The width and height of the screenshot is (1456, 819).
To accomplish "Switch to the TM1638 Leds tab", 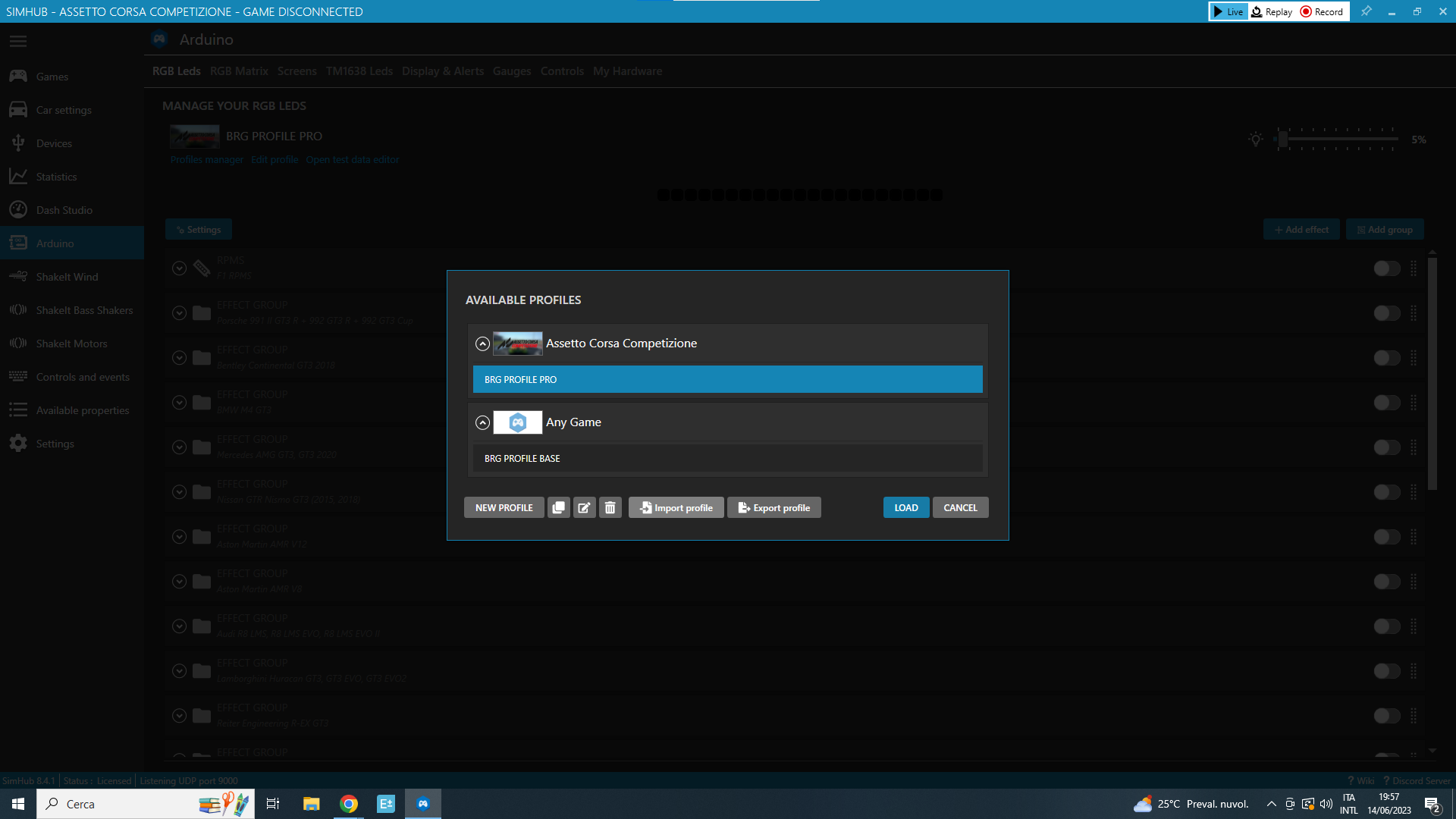I will click(359, 71).
